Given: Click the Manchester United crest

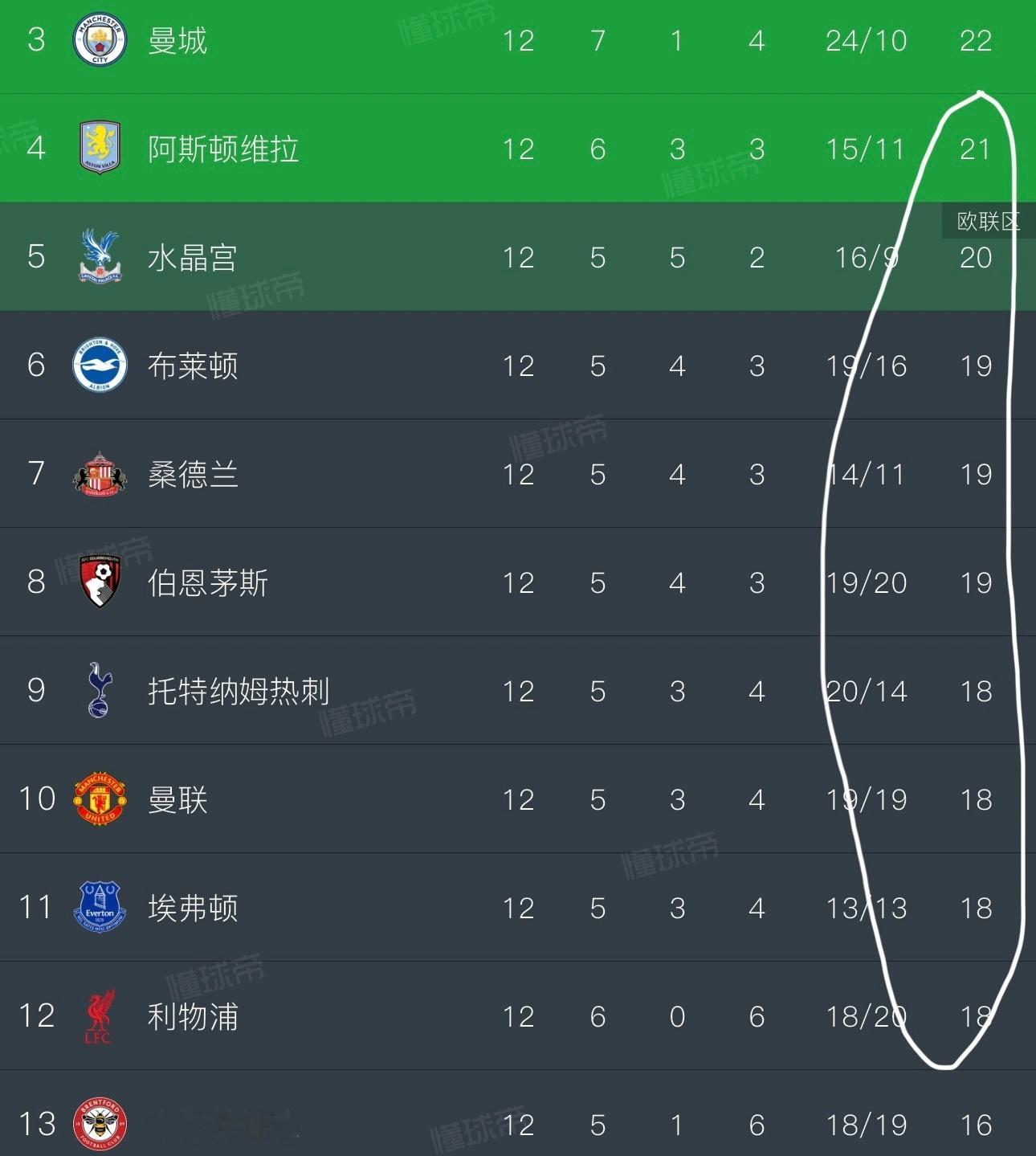Looking at the screenshot, I should click(100, 799).
